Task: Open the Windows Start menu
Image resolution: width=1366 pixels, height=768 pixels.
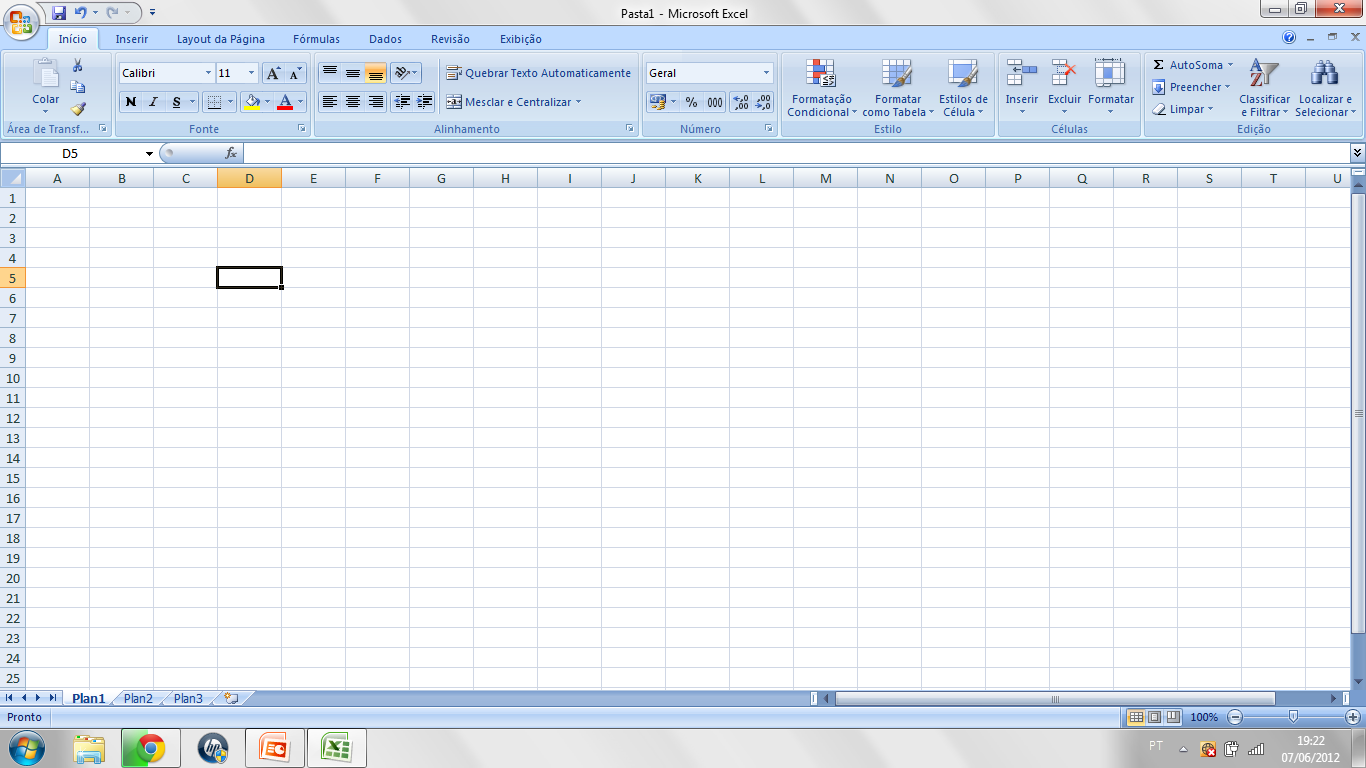Action: (27, 748)
